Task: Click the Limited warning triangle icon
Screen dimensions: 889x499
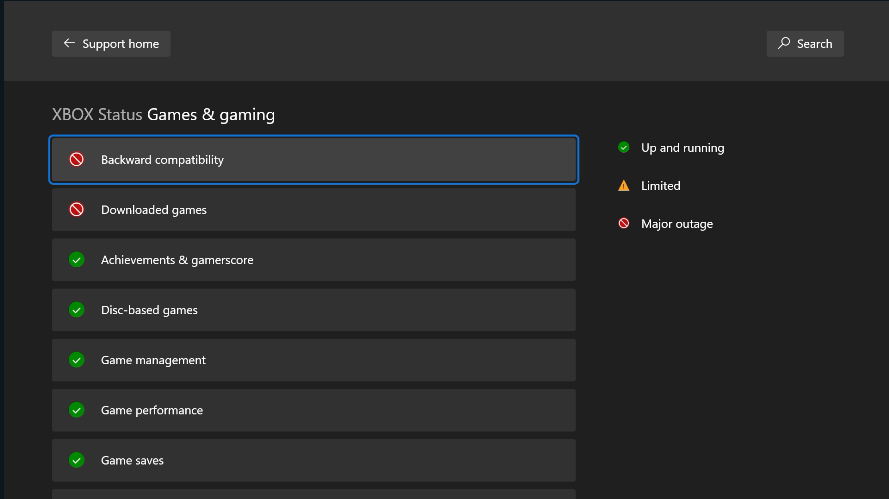Action: click(624, 185)
